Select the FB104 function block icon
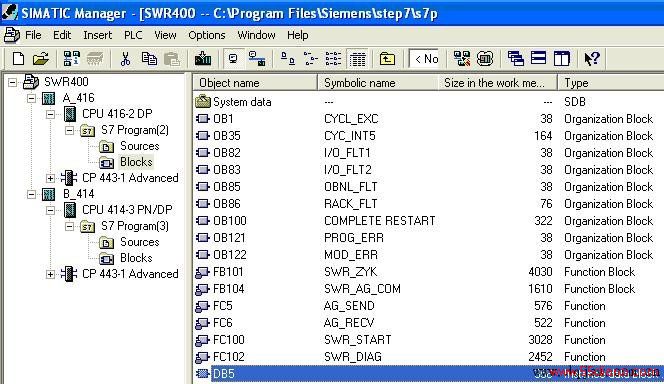 [x=202, y=289]
